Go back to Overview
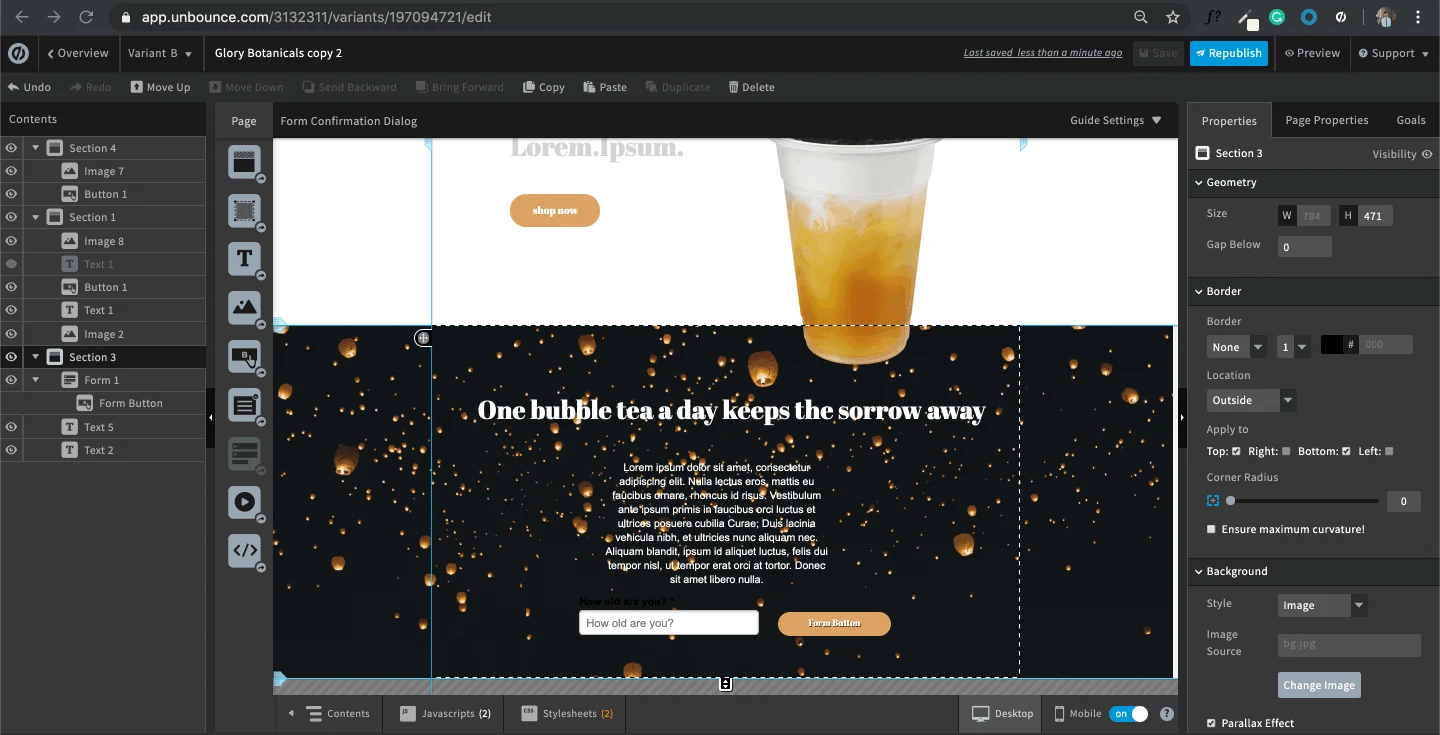The width and height of the screenshot is (1440, 735). tap(77, 53)
